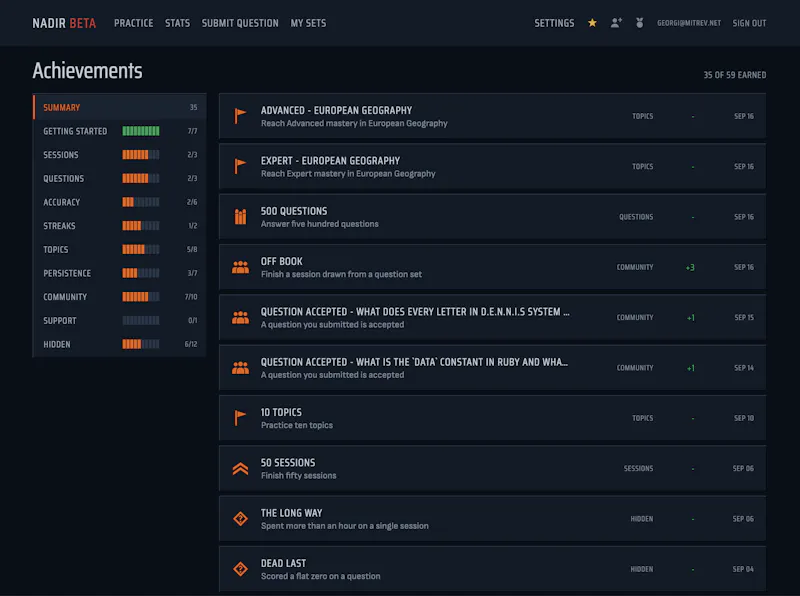
Task: Navigate to My Sets
Action: pyautogui.click(x=308, y=23)
